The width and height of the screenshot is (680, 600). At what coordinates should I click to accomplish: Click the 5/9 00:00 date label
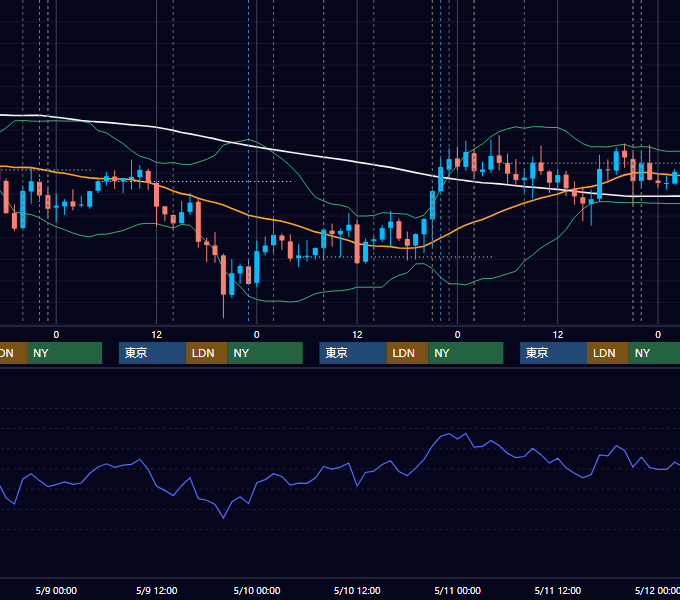tap(56, 590)
